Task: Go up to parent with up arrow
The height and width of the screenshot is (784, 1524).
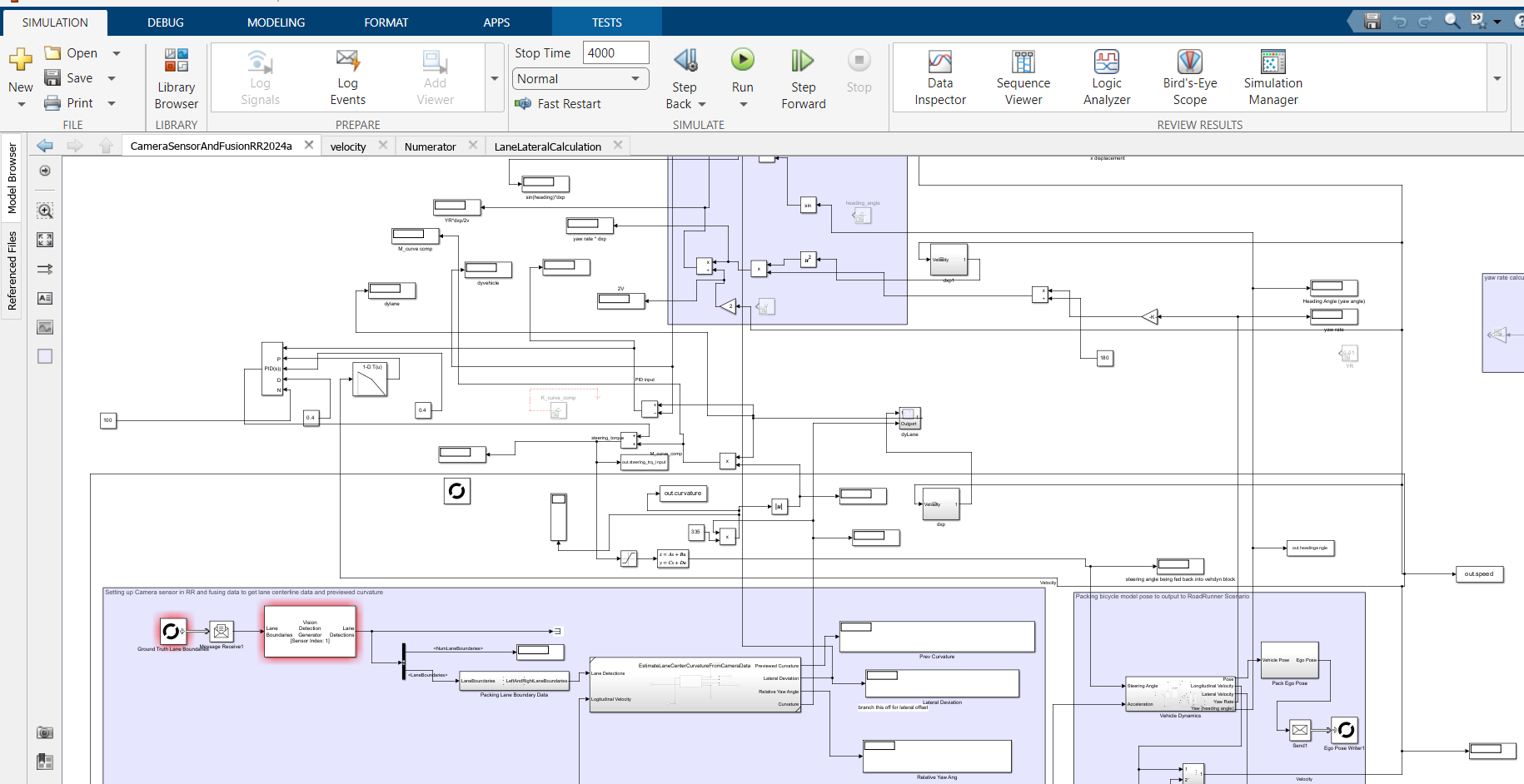Action: (106, 146)
